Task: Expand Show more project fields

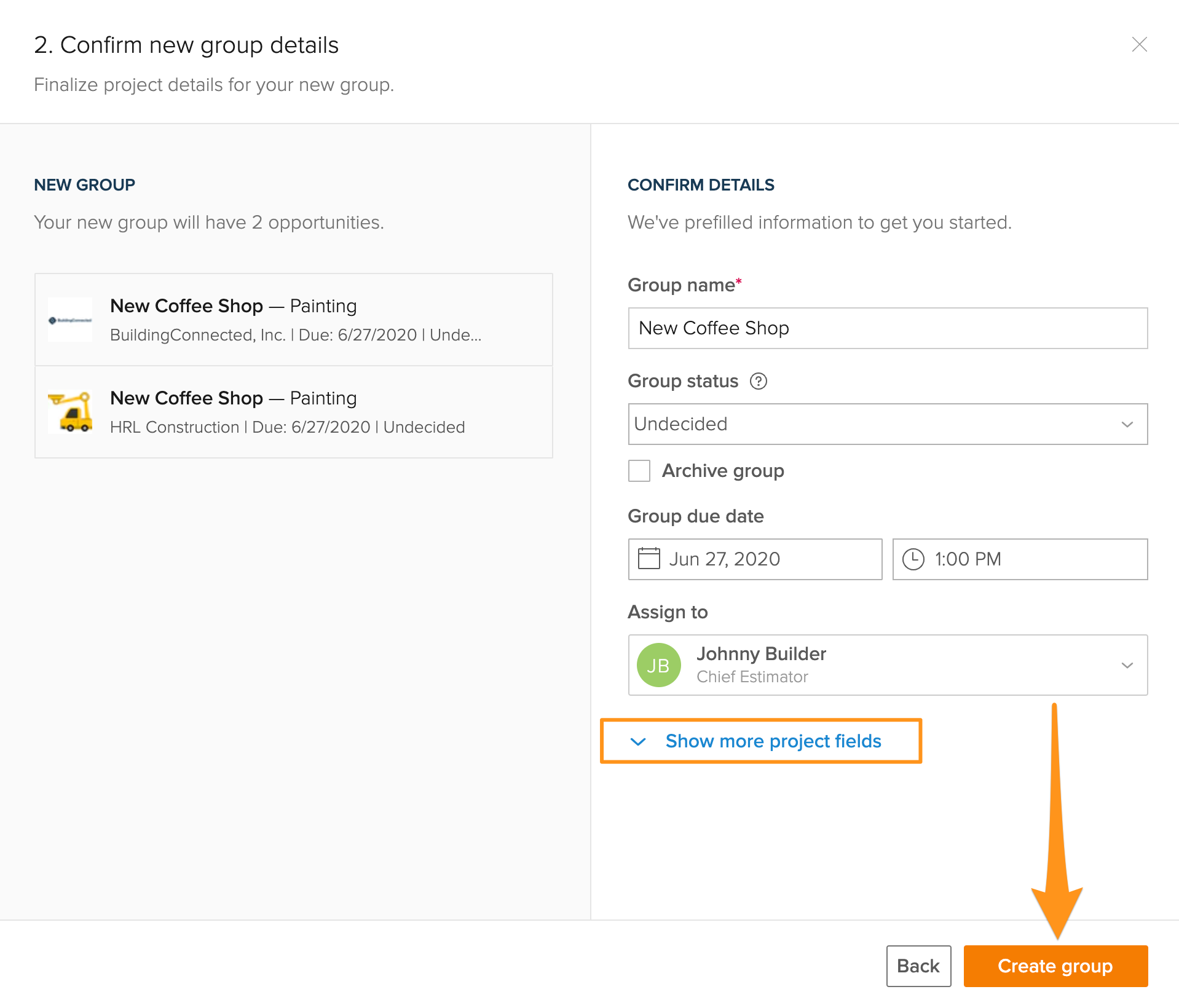Action: [x=773, y=741]
